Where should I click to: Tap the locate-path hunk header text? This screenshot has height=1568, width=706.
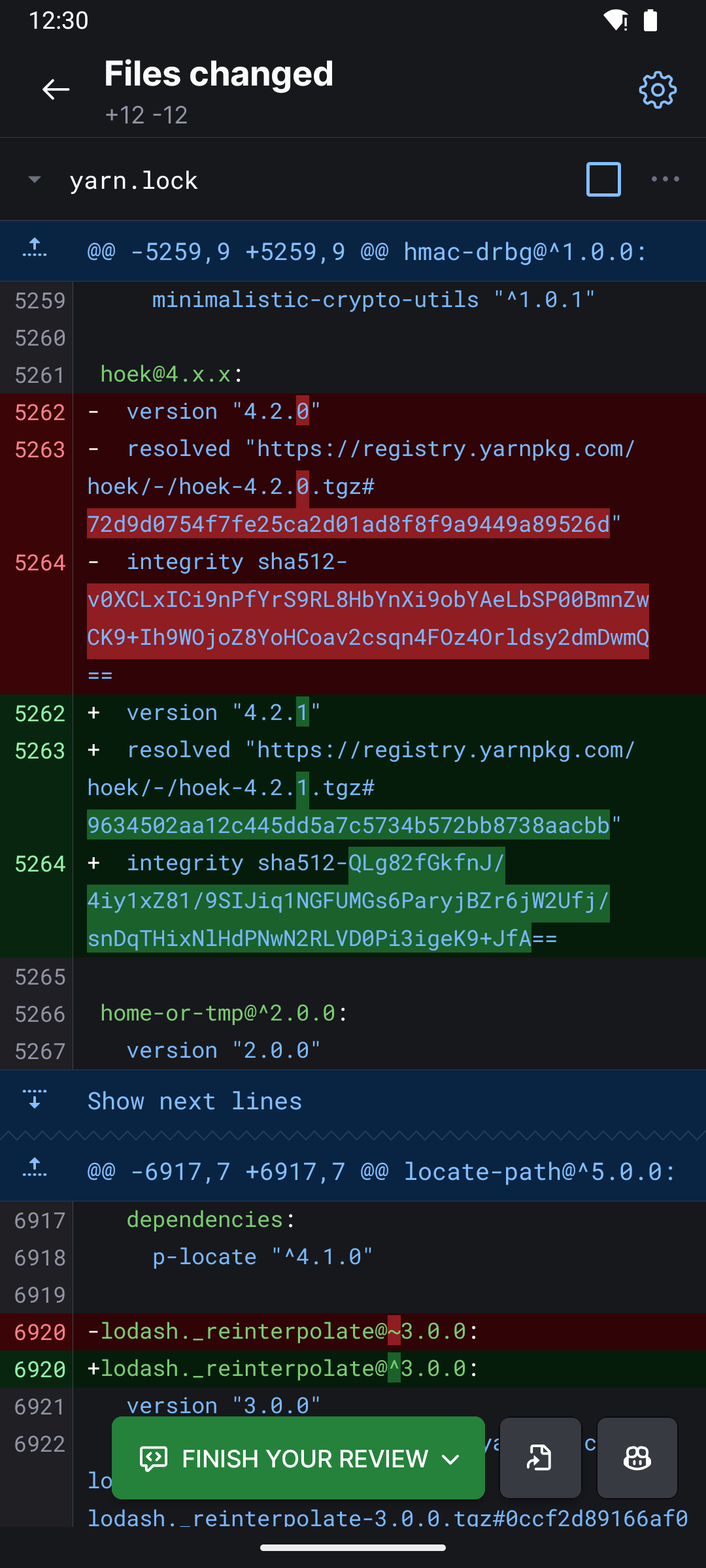380,1171
